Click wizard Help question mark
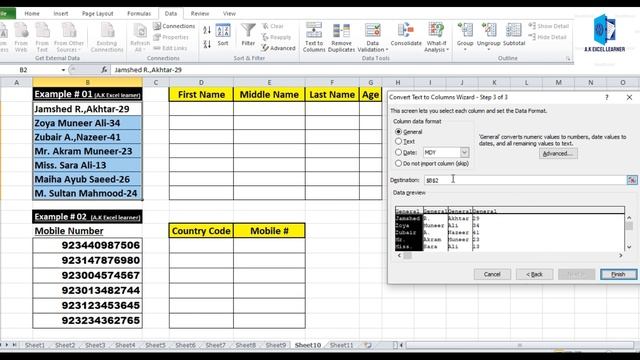The height and width of the screenshot is (360, 640). [x=607, y=97]
